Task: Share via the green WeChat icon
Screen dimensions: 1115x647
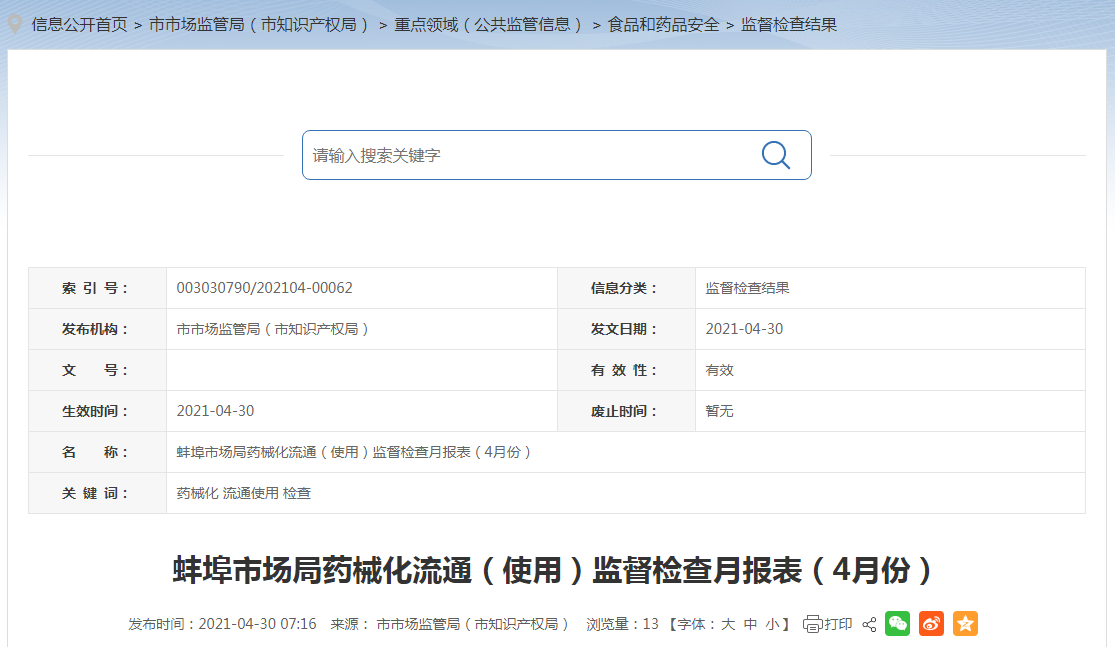Action: (x=897, y=624)
